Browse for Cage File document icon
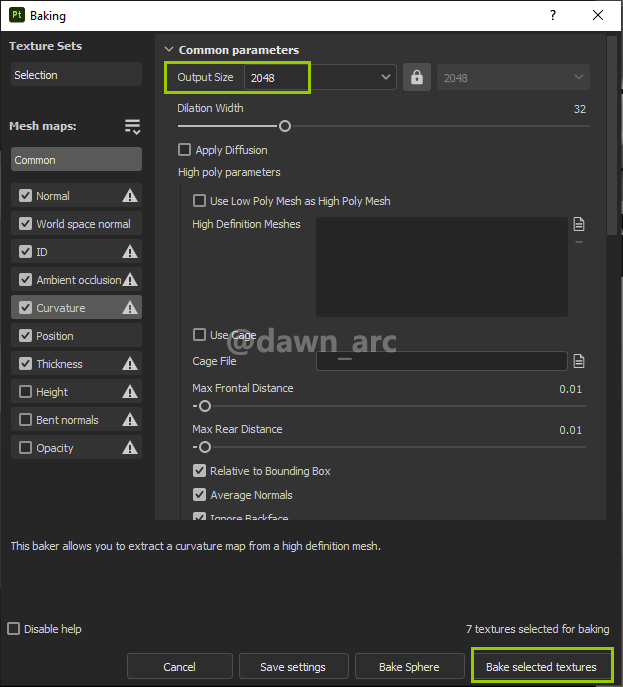Screen dimensions: 623x687 coord(579,361)
